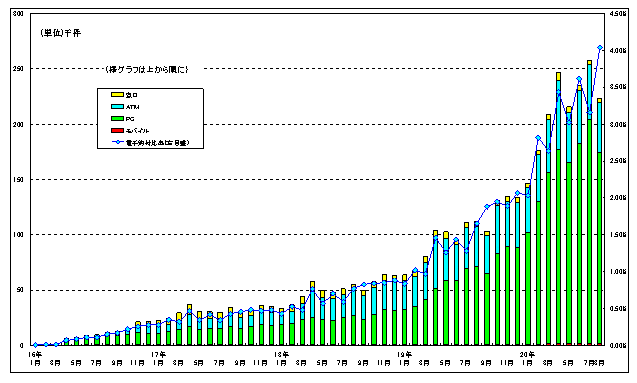Select the 17年 1月 x-axis label
Image resolution: width=637 pixels, height=383 pixels.
point(158,358)
